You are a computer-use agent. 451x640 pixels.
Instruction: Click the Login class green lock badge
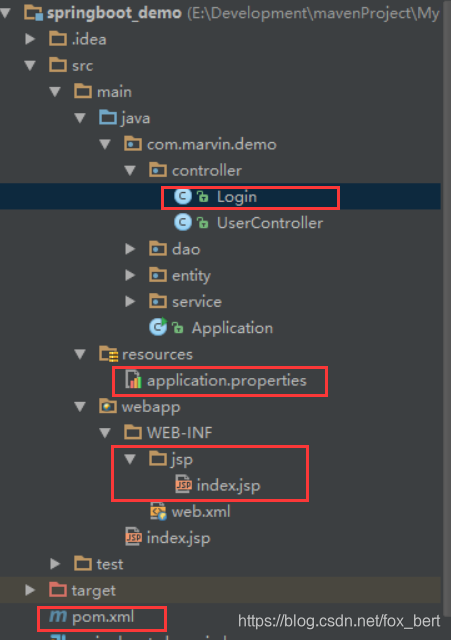coord(203,197)
